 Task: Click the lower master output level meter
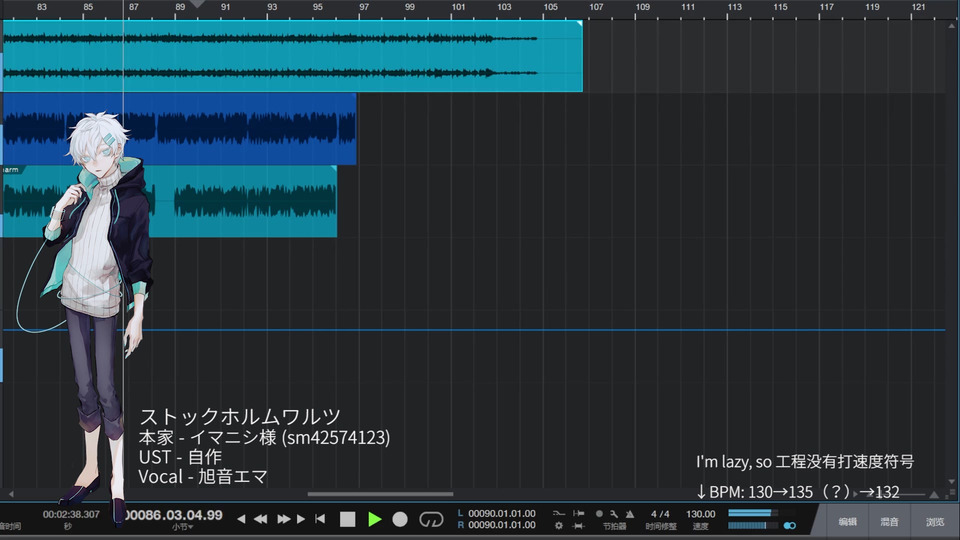(752, 525)
